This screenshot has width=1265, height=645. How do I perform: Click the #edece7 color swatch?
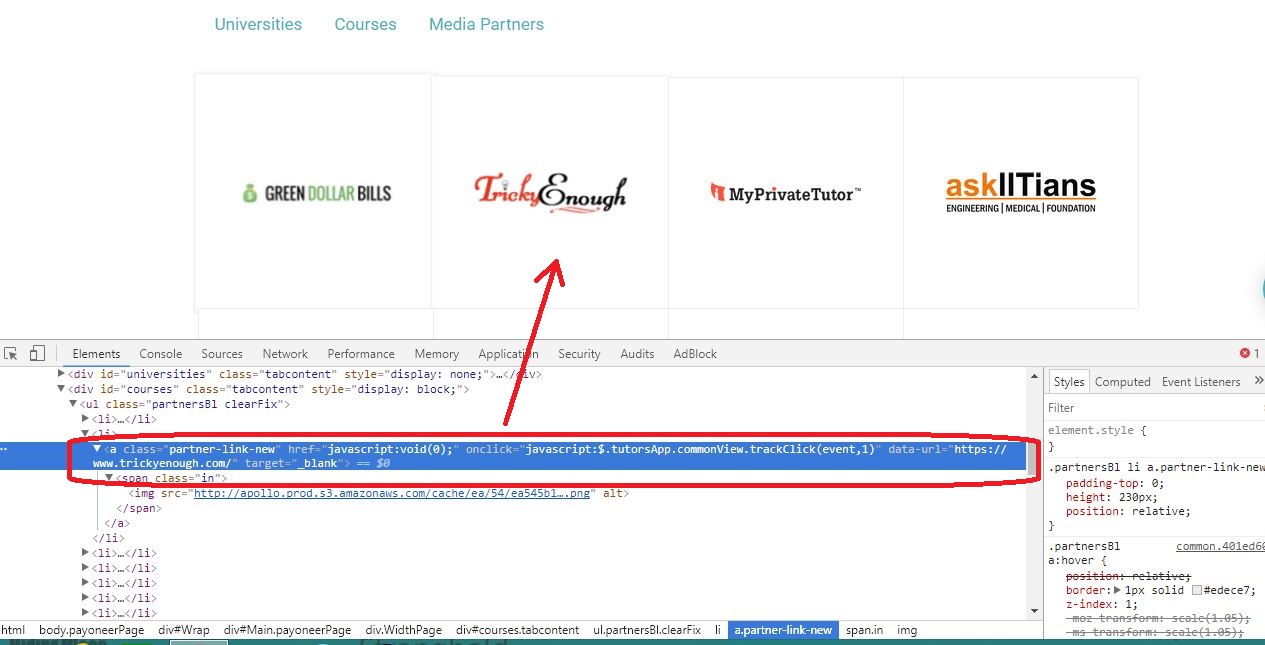[1196, 591]
